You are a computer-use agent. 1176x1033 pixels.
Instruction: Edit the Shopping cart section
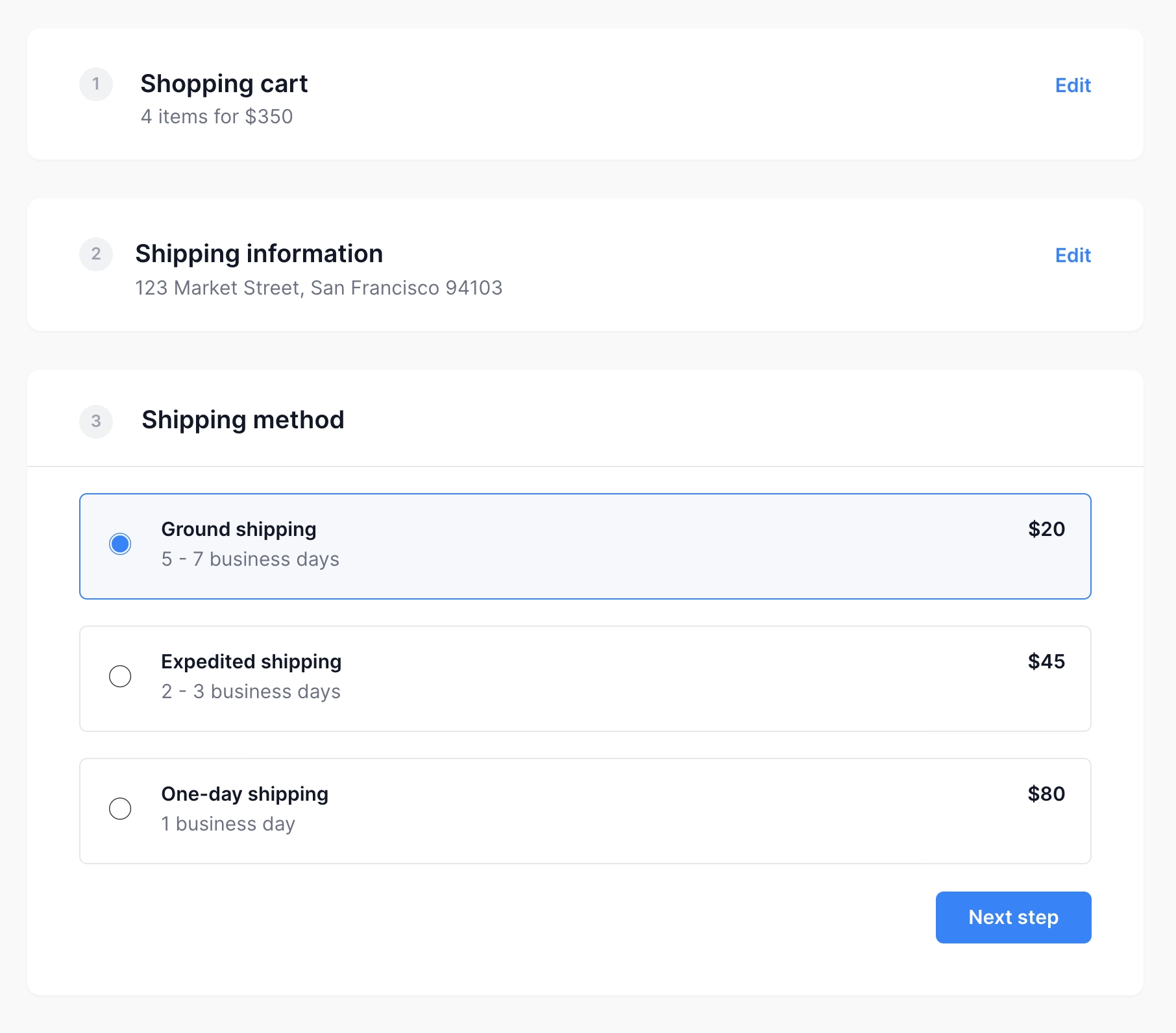coord(1072,85)
